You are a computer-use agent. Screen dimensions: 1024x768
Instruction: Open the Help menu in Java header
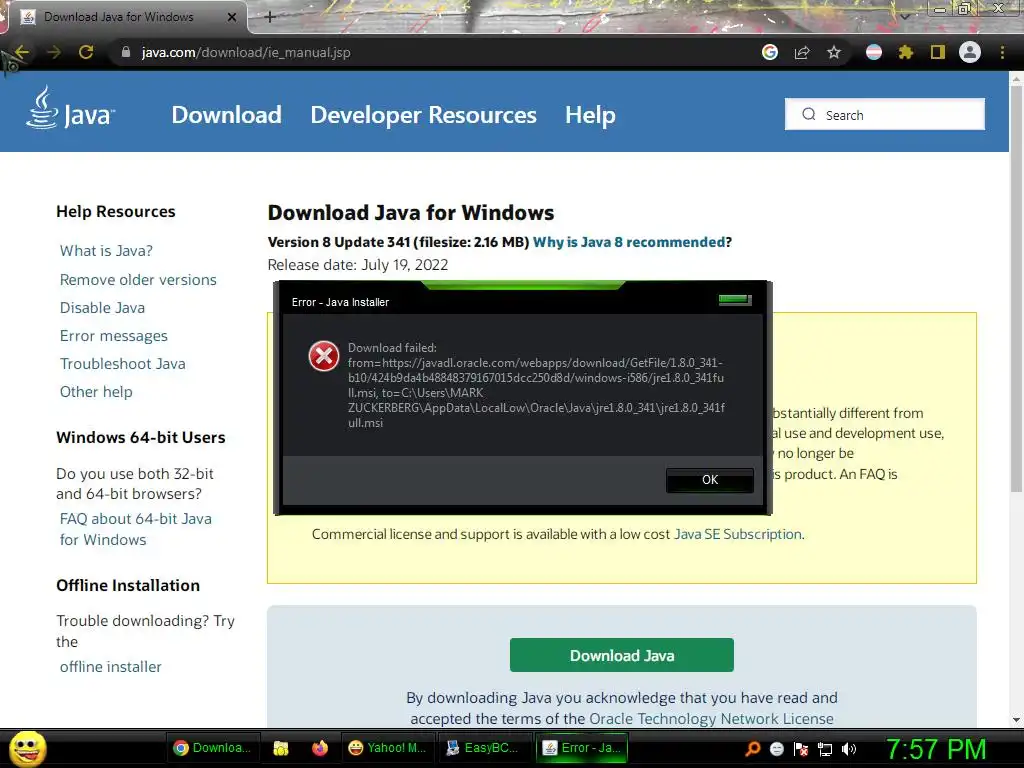pyautogui.click(x=590, y=115)
